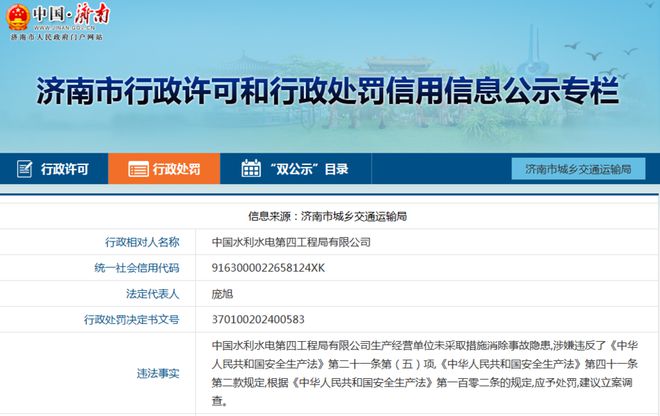The height and width of the screenshot is (416, 660).
Task: Select credit code 91630000226581​24XK value
Action: (268, 268)
